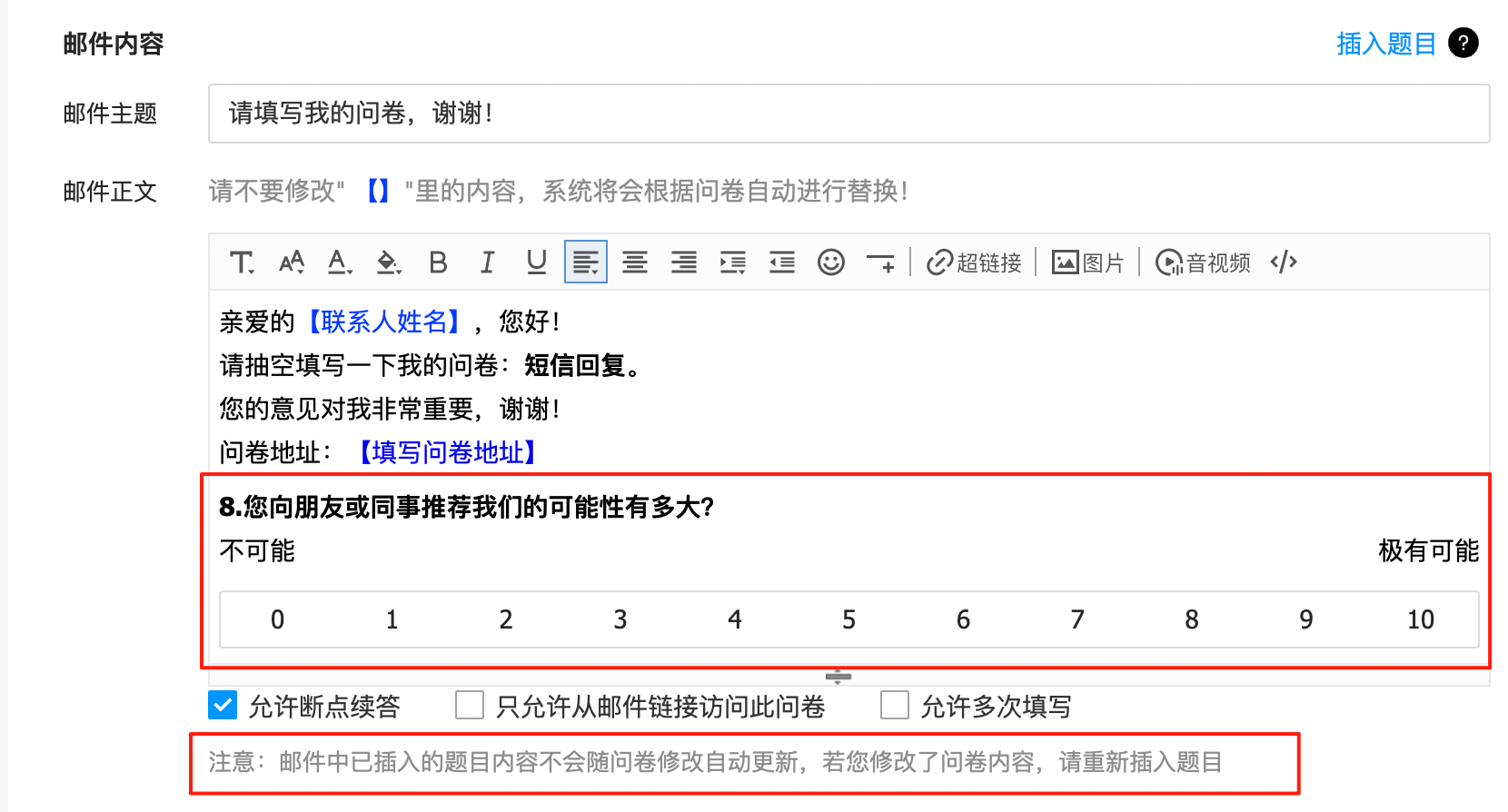Uncheck 允许断点续答 checkbox
This screenshot has width=1508, height=812.
point(223,705)
